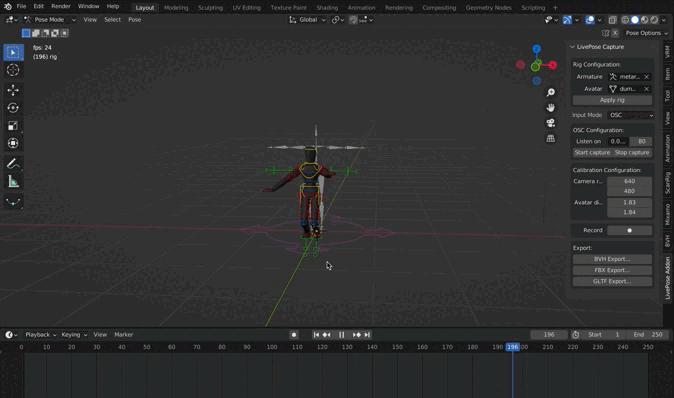Switch perspective/orthographic grid icon
The height and width of the screenshot is (398, 674).
[551, 138]
